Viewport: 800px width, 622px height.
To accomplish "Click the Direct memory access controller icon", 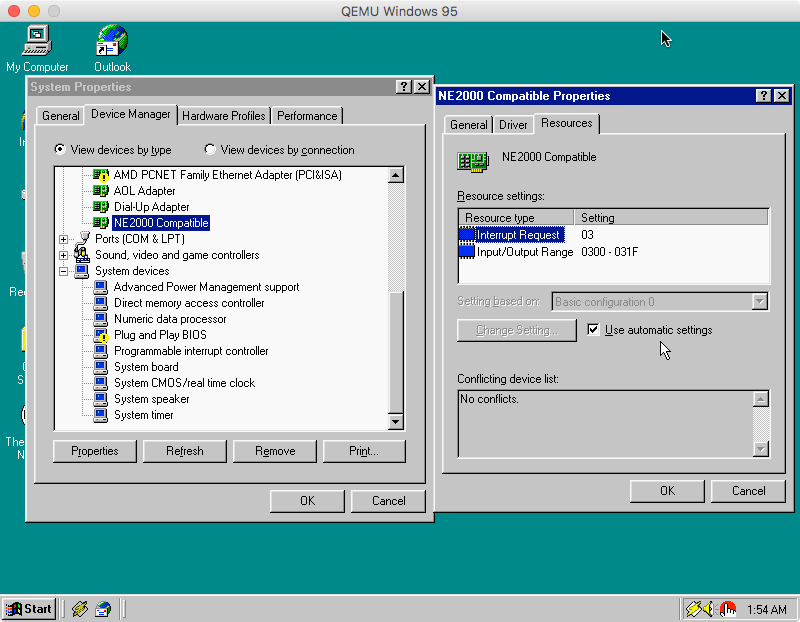I will coord(101,303).
